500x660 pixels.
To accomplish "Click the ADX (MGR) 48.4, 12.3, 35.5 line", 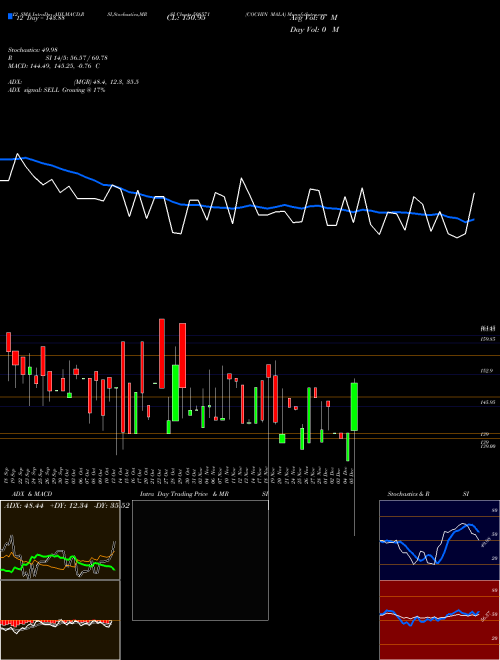I will click(73, 82).
